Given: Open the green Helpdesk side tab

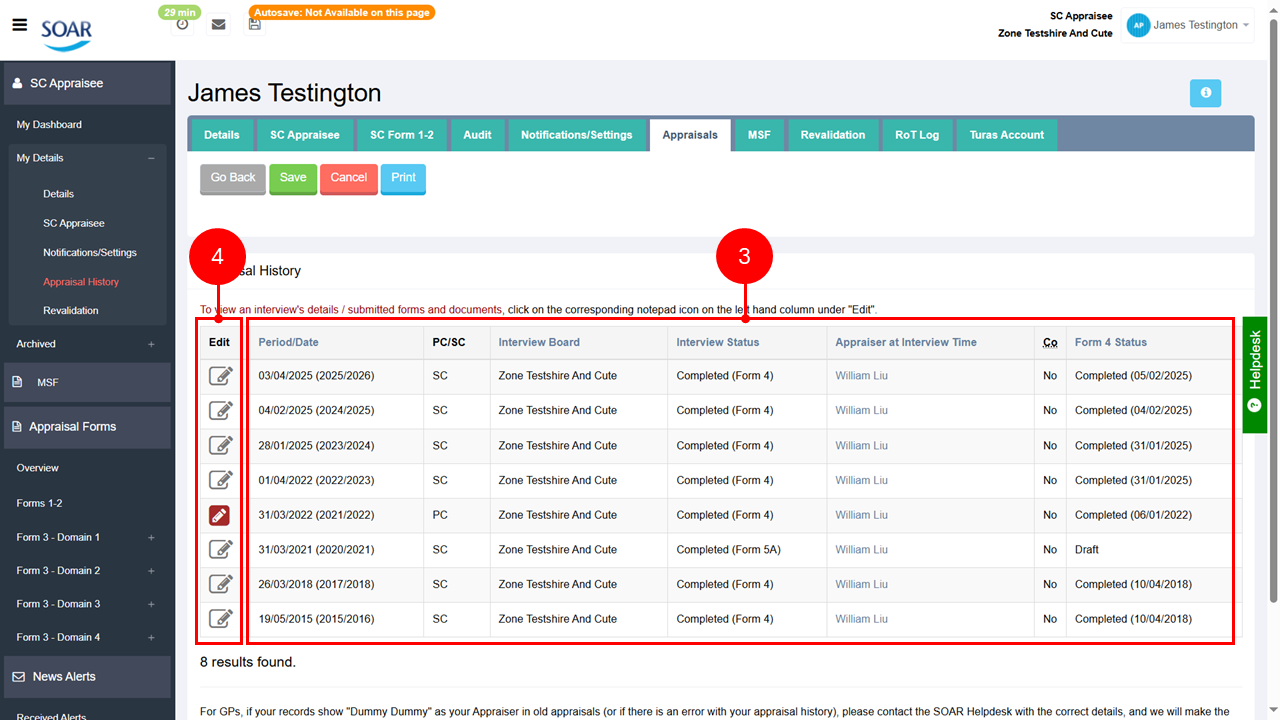Looking at the screenshot, I should tap(1254, 375).
